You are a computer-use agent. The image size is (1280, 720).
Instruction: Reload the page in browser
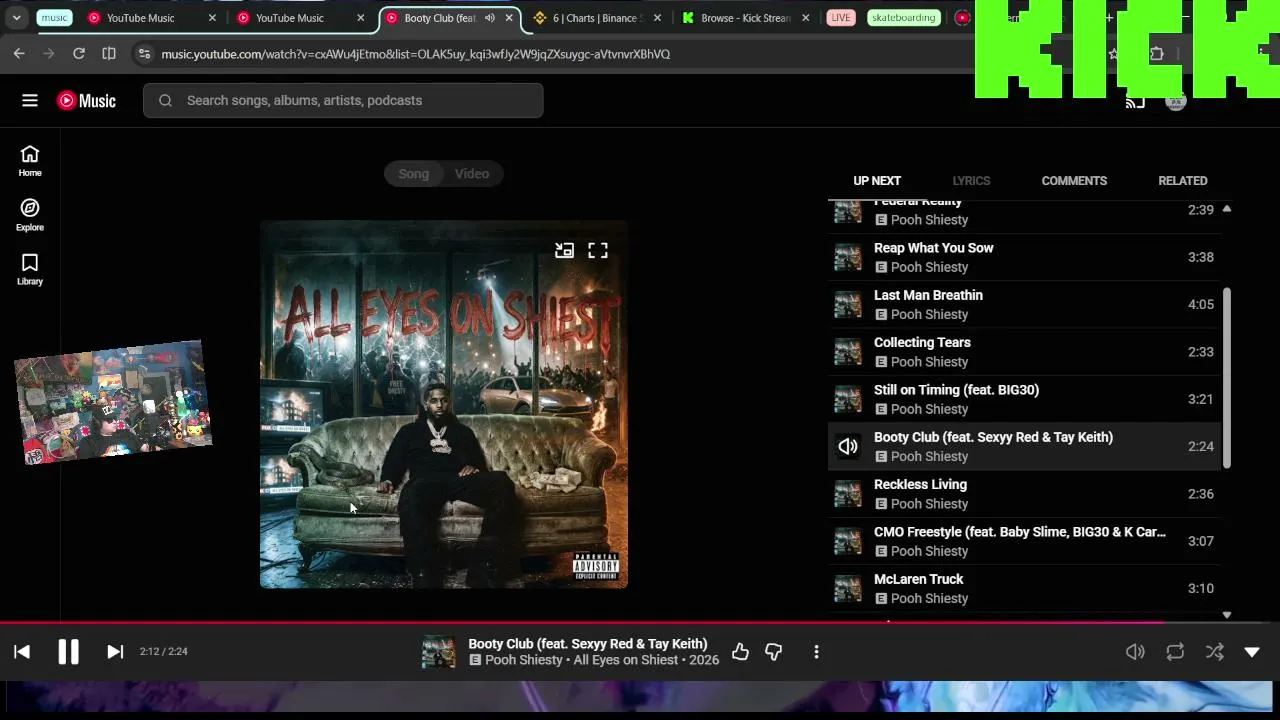pos(79,54)
